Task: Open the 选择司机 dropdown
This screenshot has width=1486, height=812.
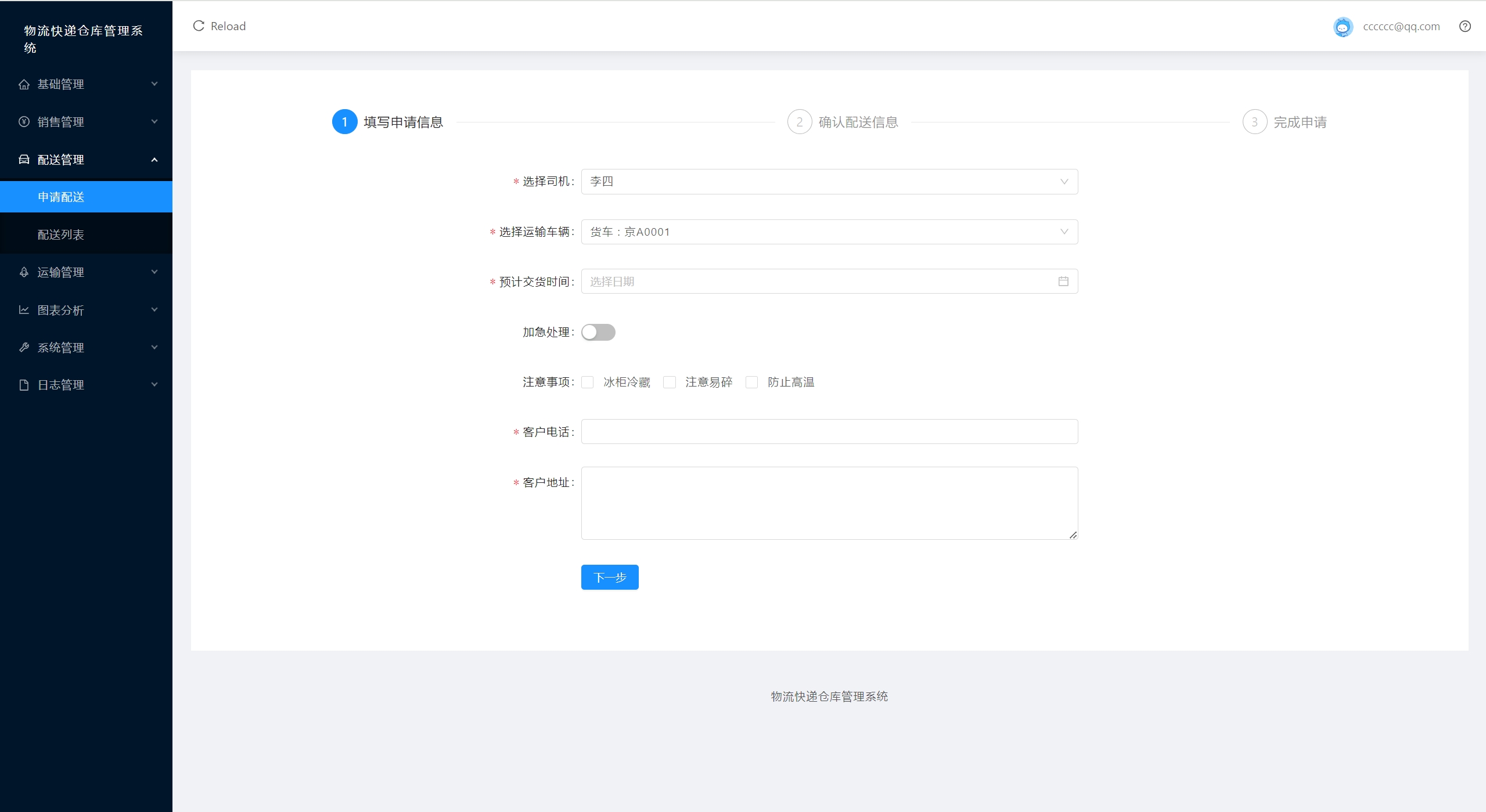Action: point(829,182)
